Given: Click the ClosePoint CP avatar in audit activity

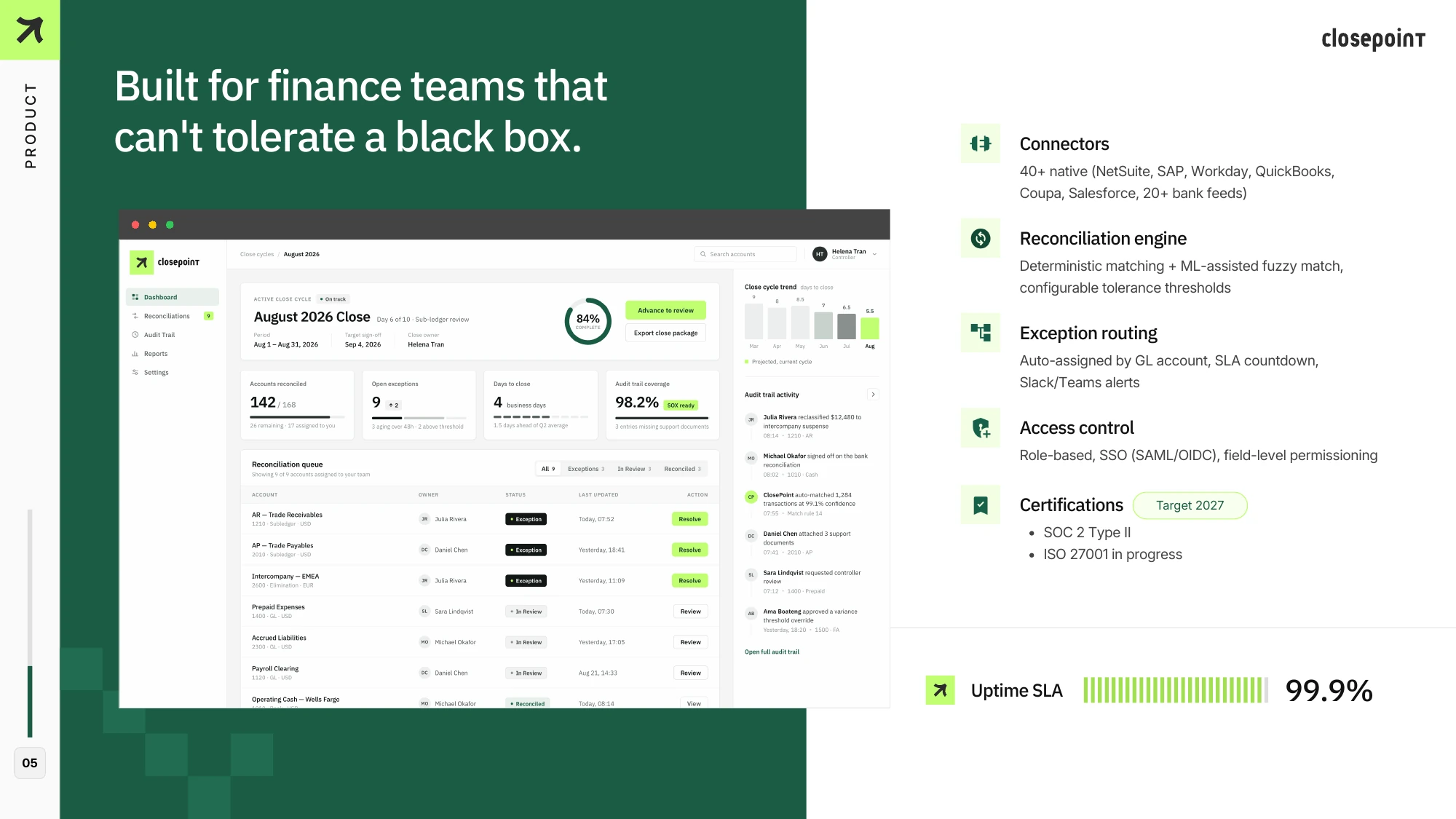Looking at the screenshot, I should (751, 497).
